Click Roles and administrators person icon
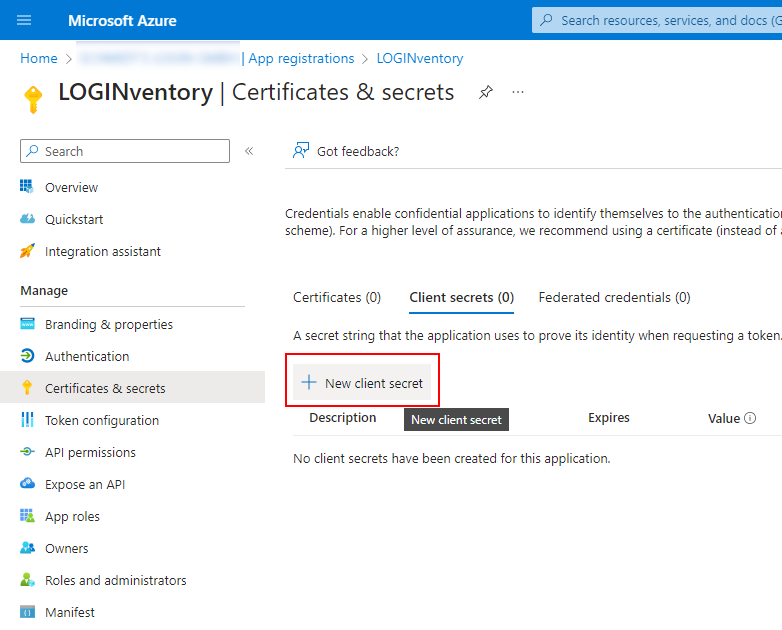This screenshot has height=630, width=782. [x=27, y=580]
